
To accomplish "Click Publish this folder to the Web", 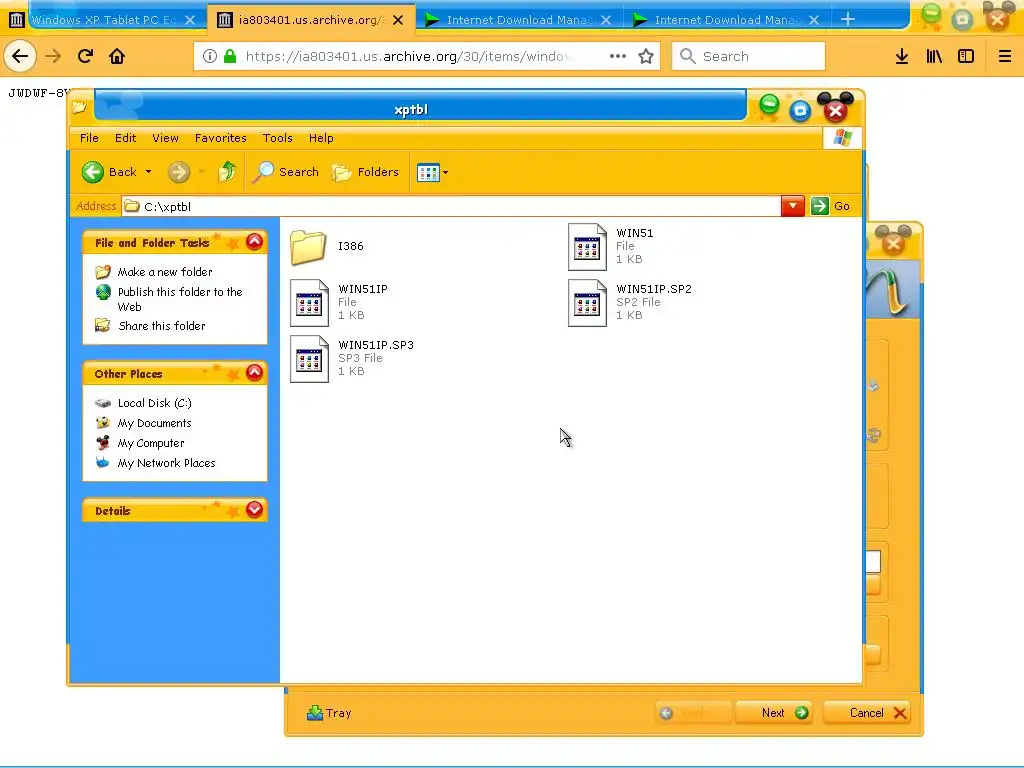I will 180,299.
